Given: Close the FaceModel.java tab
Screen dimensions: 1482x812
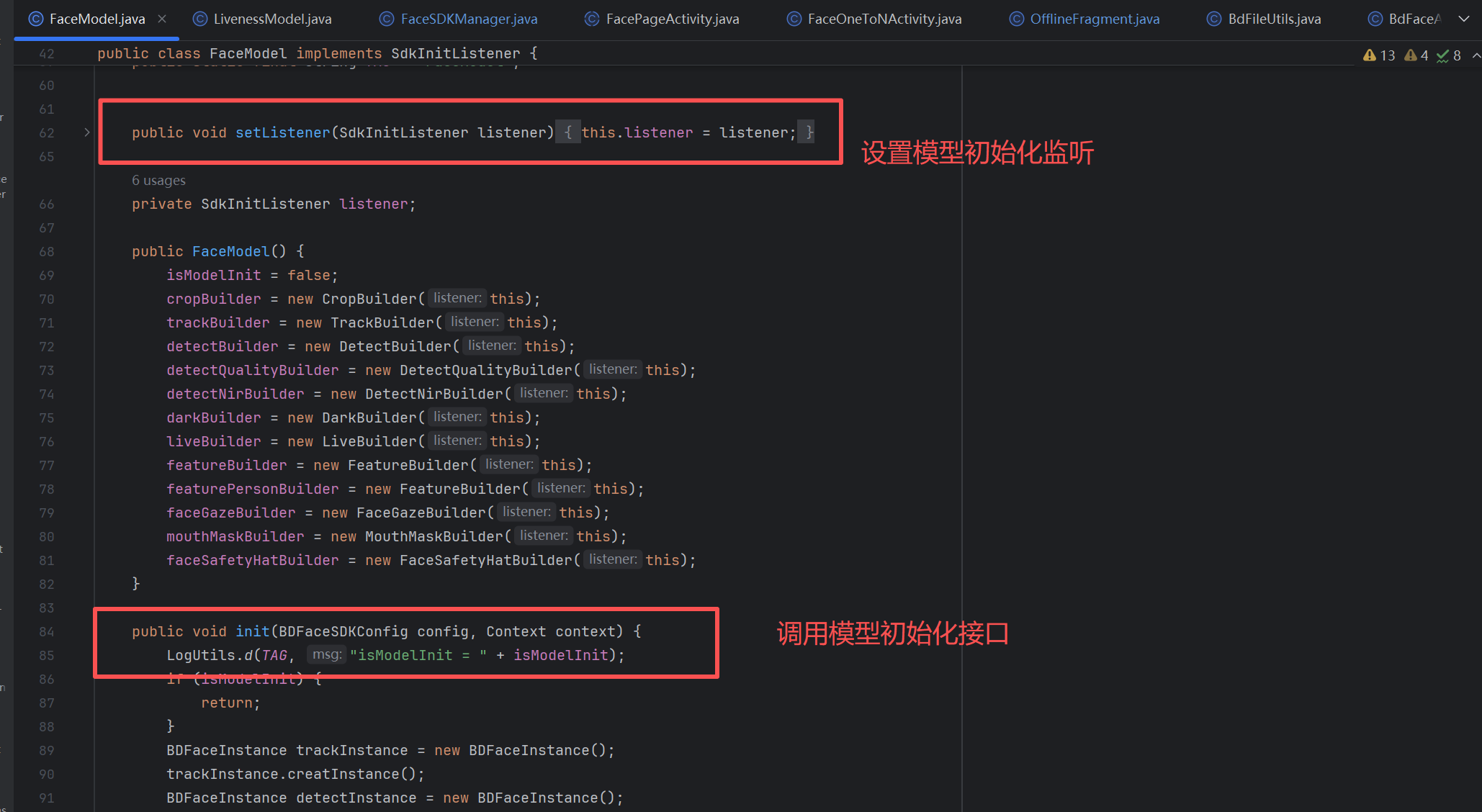Looking at the screenshot, I should [x=163, y=19].
